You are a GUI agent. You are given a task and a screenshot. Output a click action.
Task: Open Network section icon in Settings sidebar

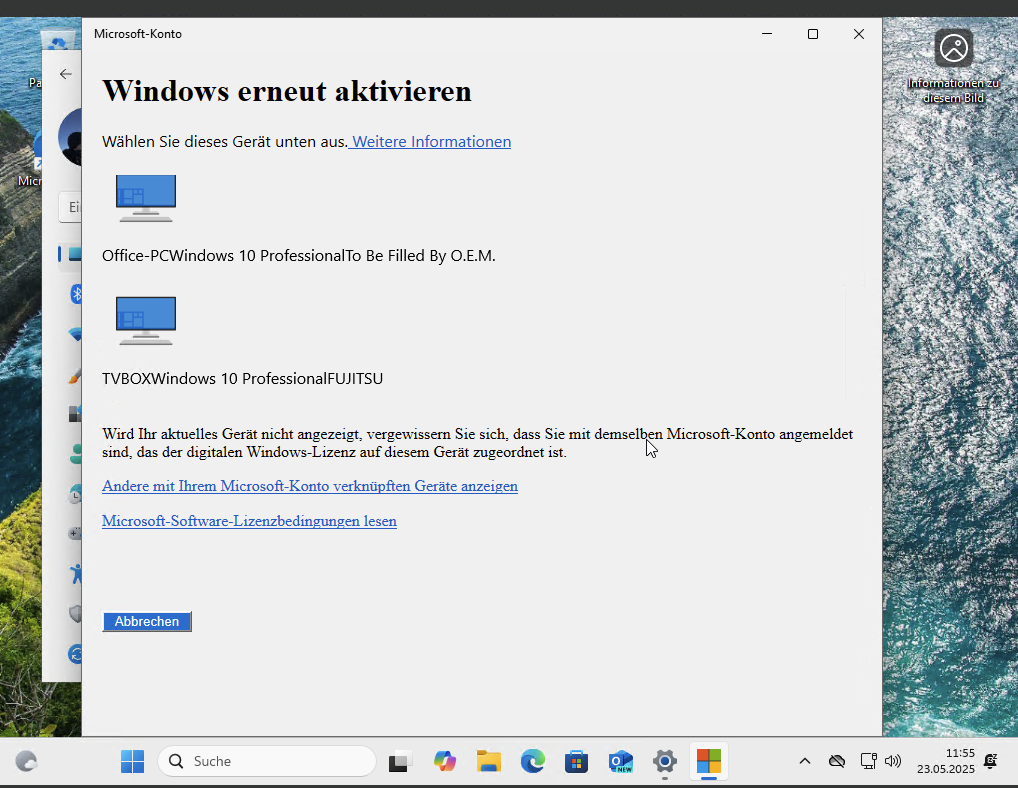(x=75, y=334)
